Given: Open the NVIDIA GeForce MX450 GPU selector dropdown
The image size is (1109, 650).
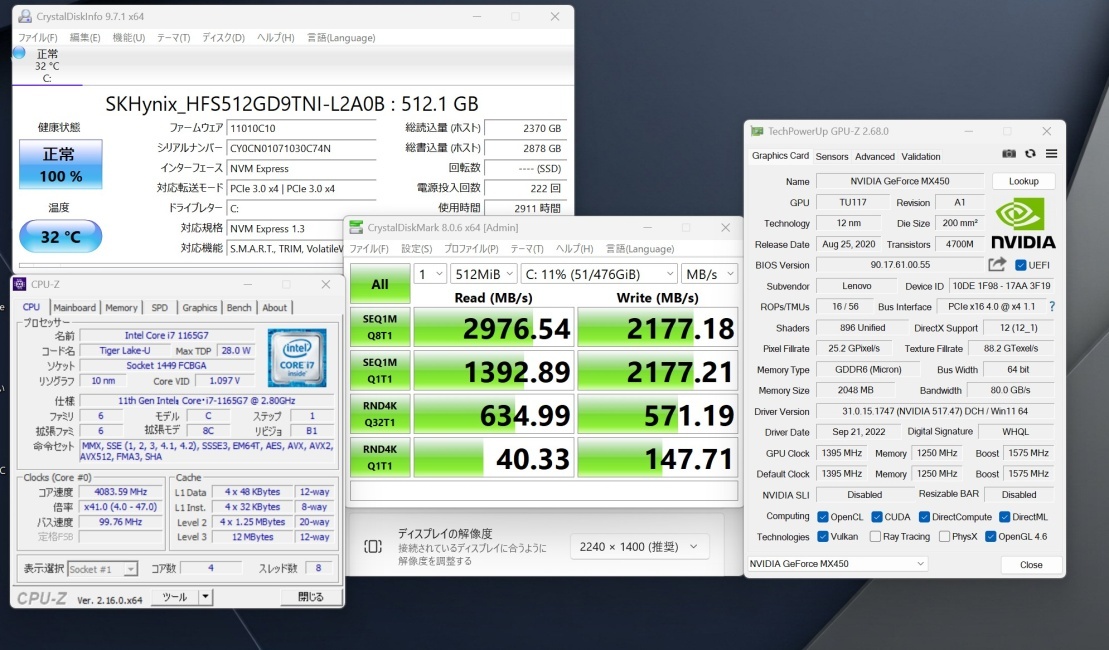Looking at the screenshot, I should pos(838,564).
